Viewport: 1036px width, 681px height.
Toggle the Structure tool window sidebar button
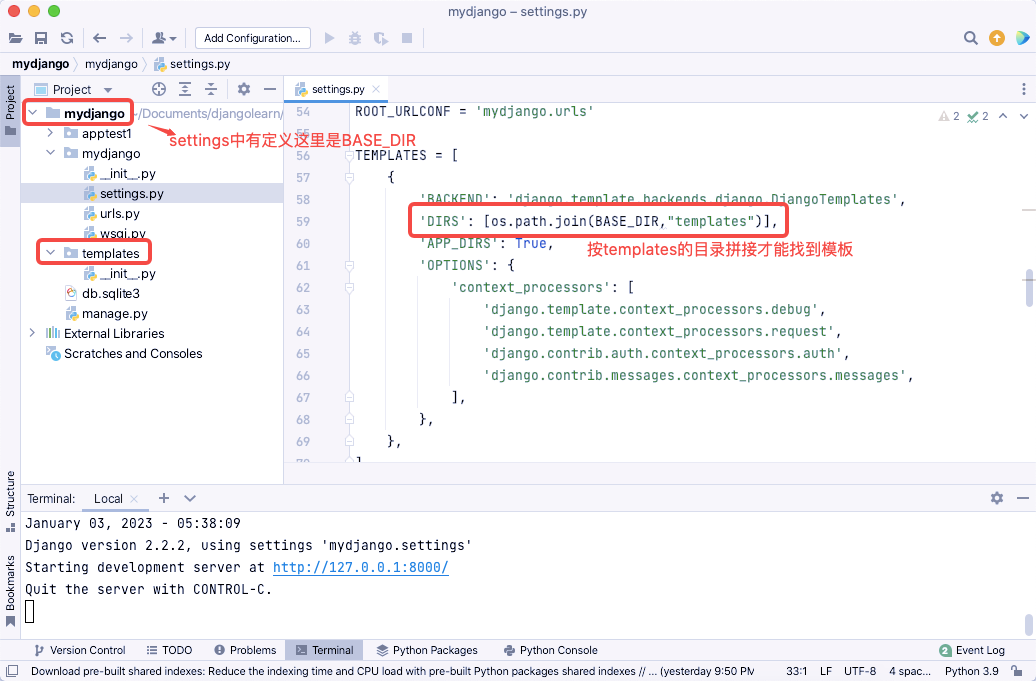coord(10,501)
